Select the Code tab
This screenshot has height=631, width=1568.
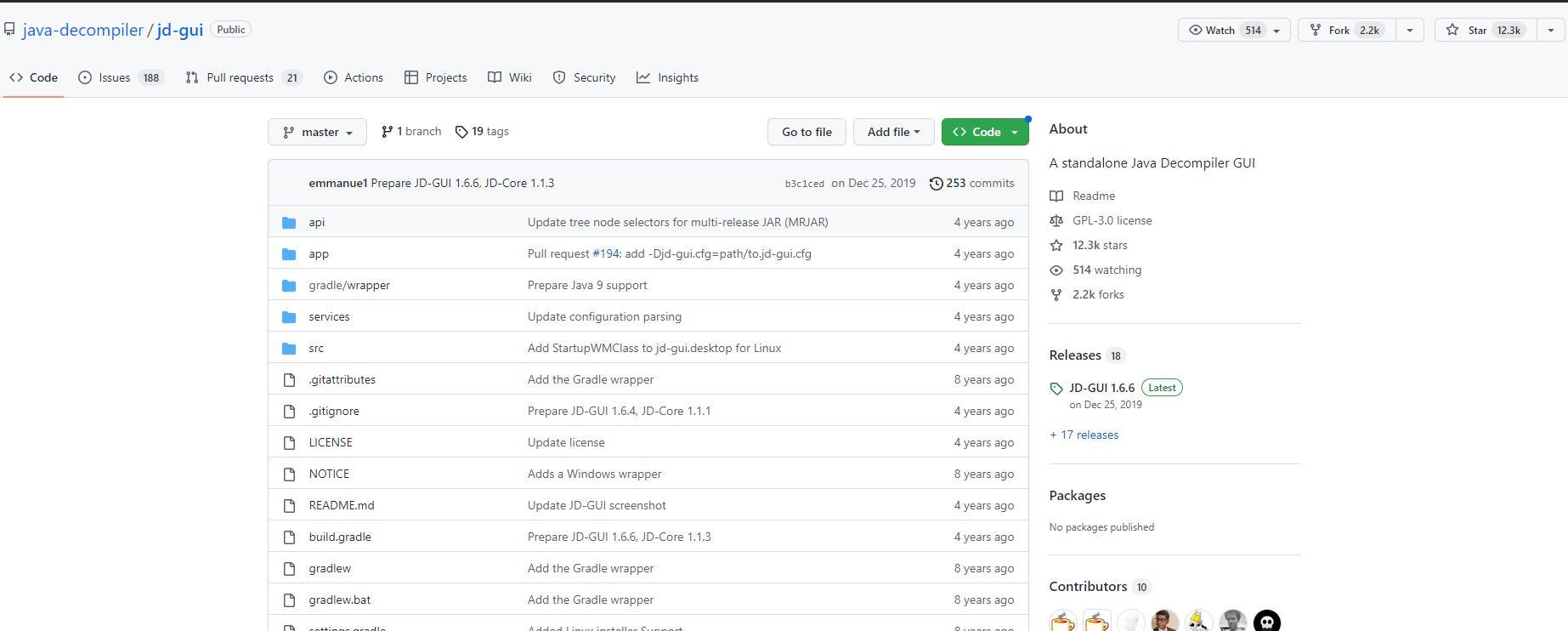pyautogui.click(x=34, y=77)
